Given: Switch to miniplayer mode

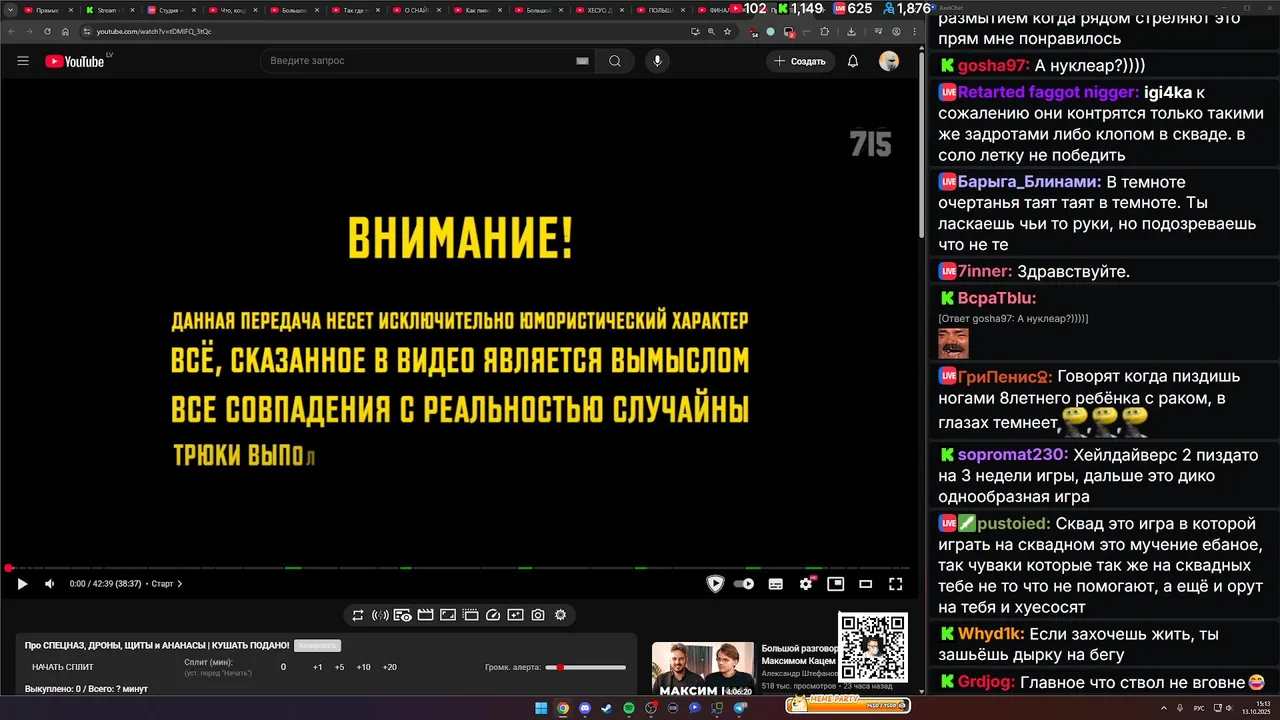Looking at the screenshot, I should click(x=835, y=584).
